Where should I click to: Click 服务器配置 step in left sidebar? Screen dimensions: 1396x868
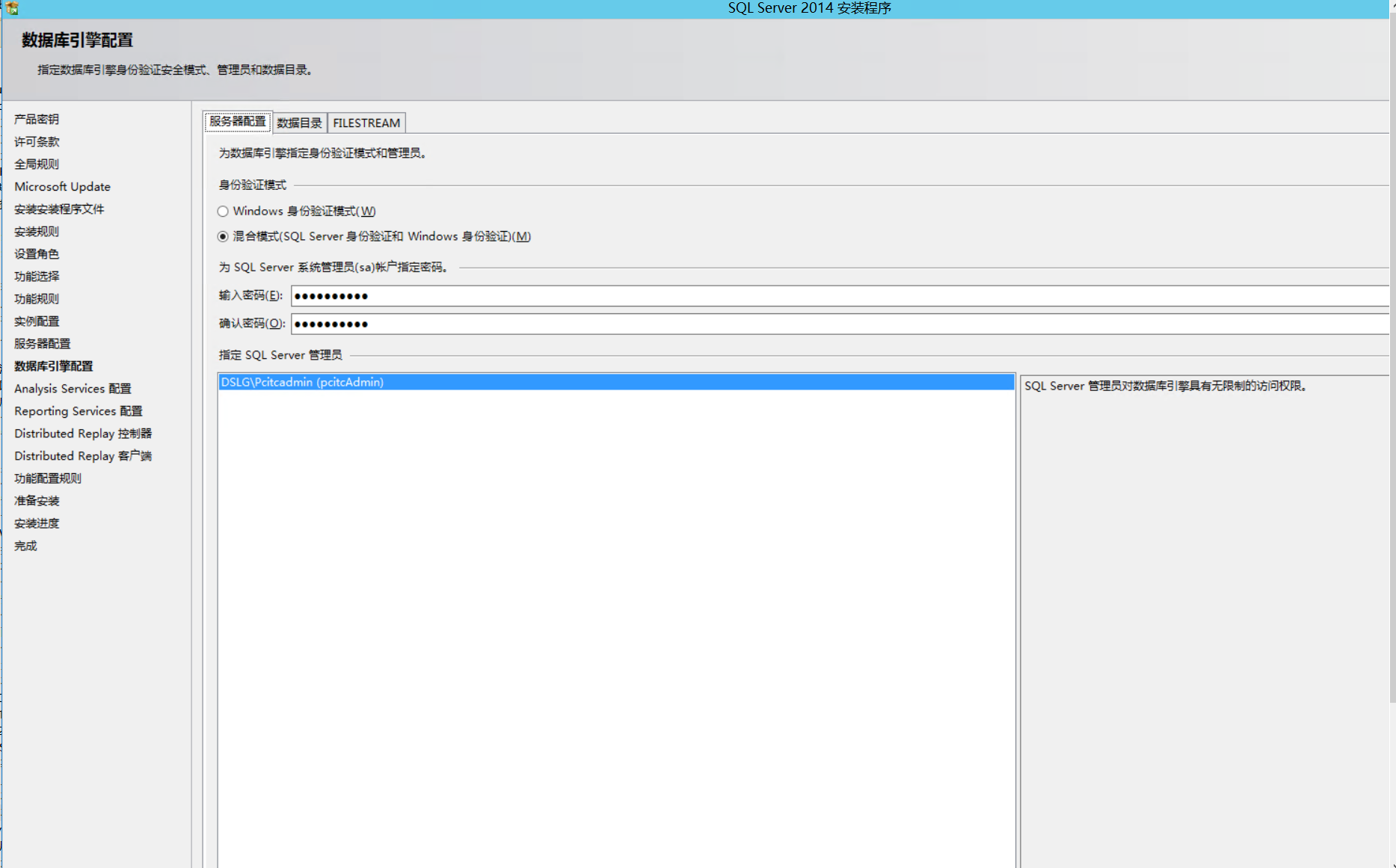[x=42, y=343]
